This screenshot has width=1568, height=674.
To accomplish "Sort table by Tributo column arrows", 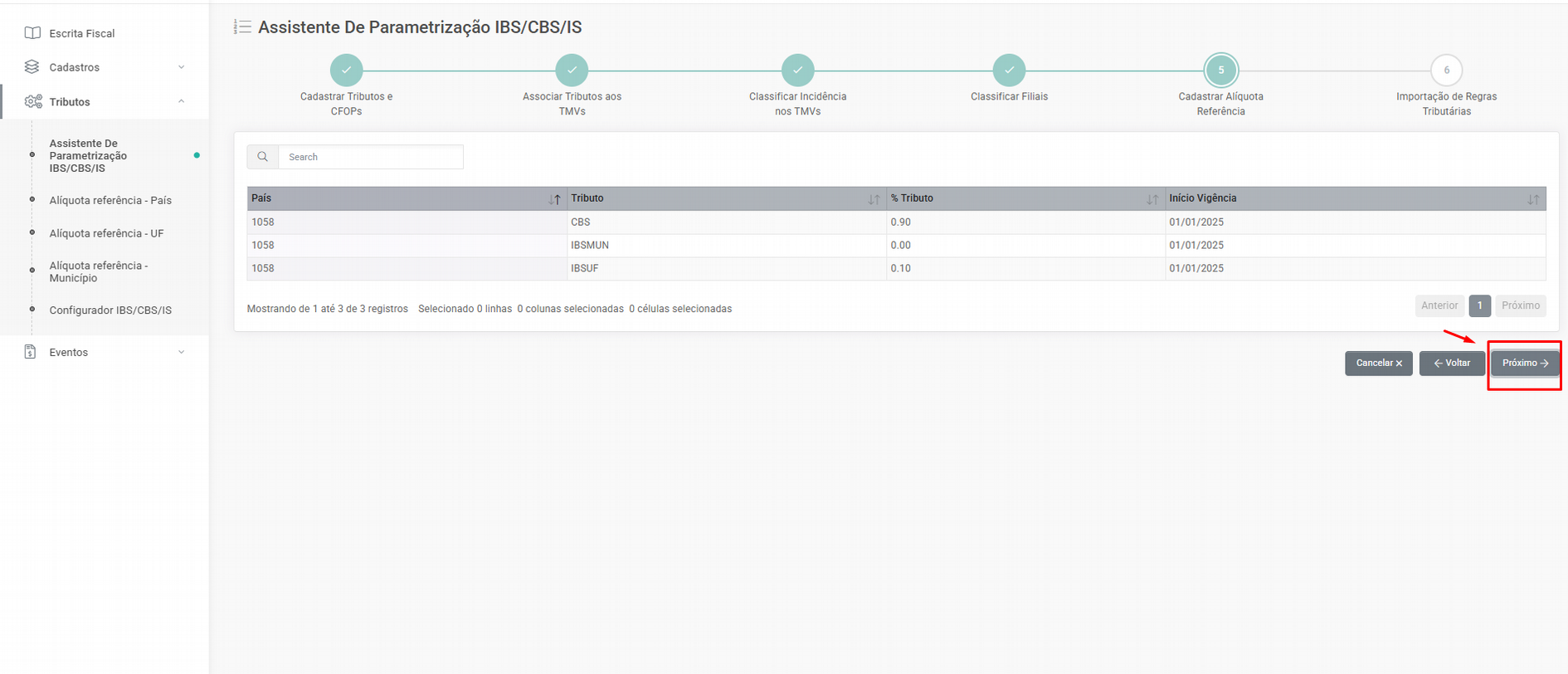I will 874,199.
